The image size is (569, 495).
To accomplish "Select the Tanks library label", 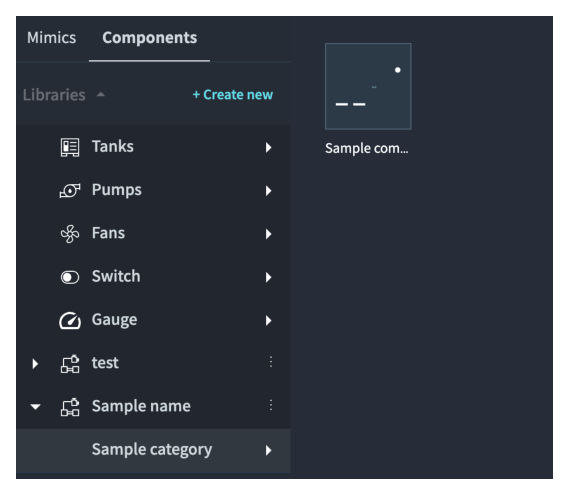I will [113, 147].
